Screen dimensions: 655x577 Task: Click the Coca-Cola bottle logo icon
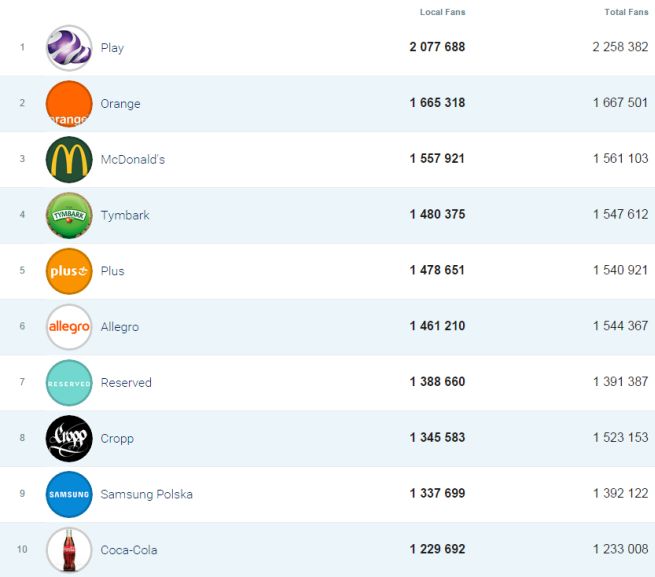tap(69, 550)
